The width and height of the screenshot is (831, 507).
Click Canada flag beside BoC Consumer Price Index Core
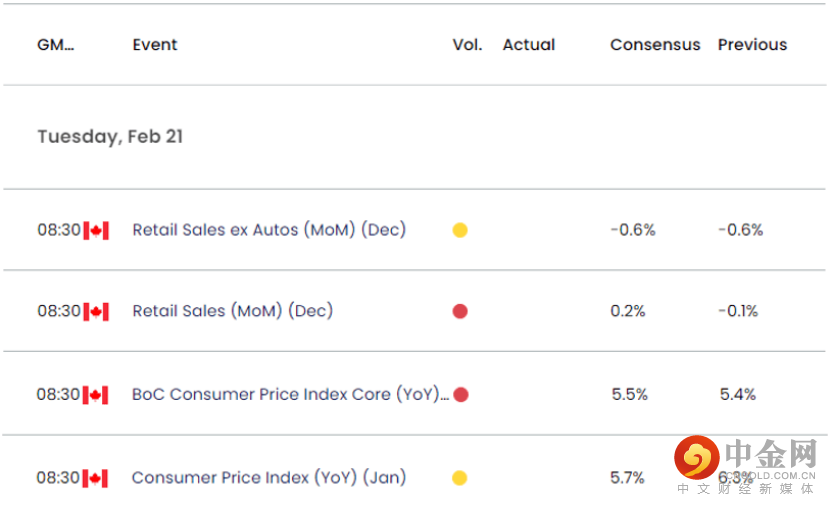coord(96,394)
